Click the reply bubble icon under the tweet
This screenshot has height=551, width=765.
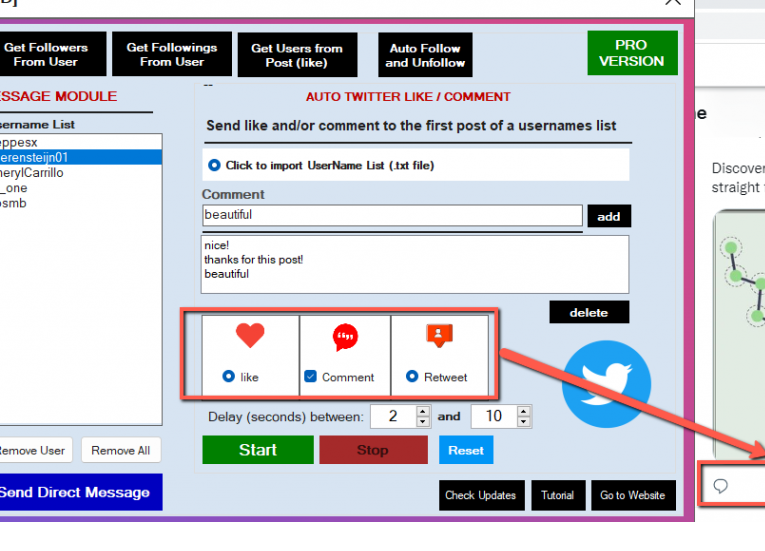pos(720,486)
